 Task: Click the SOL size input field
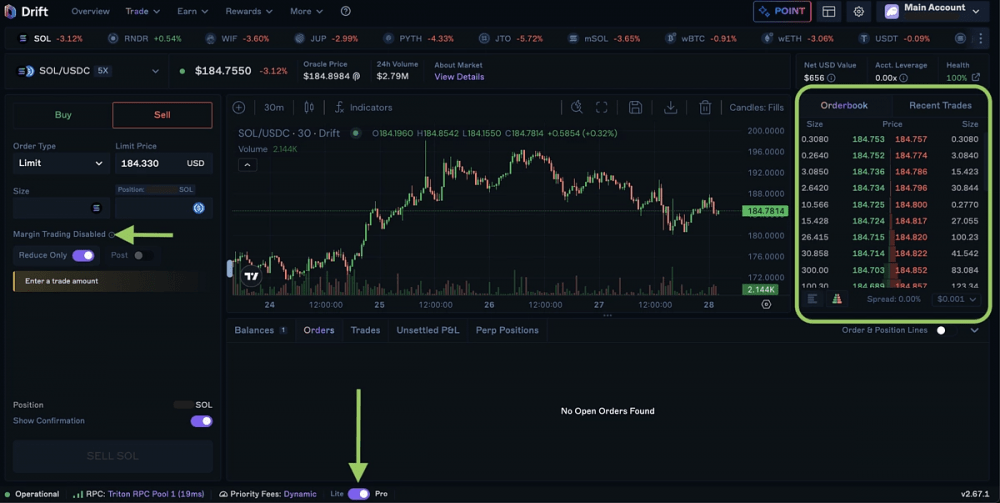(61, 208)
